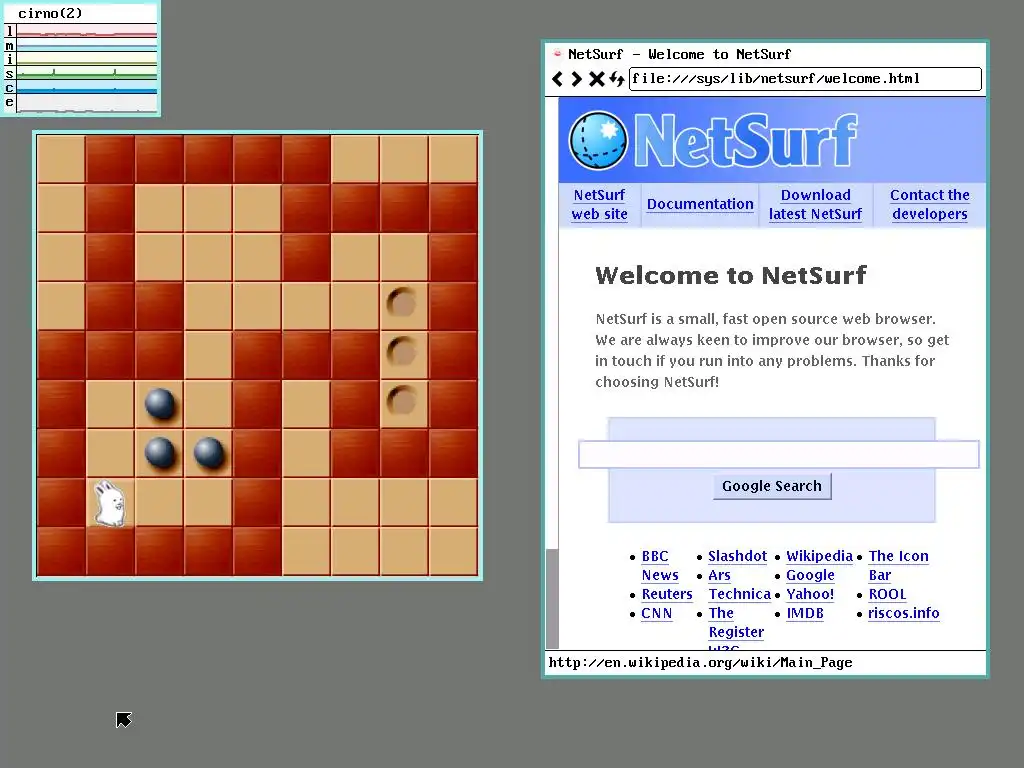Screen dimensions: 1024x768
Task: Click the 'i' graph row in stats
Action: point(81,59)
